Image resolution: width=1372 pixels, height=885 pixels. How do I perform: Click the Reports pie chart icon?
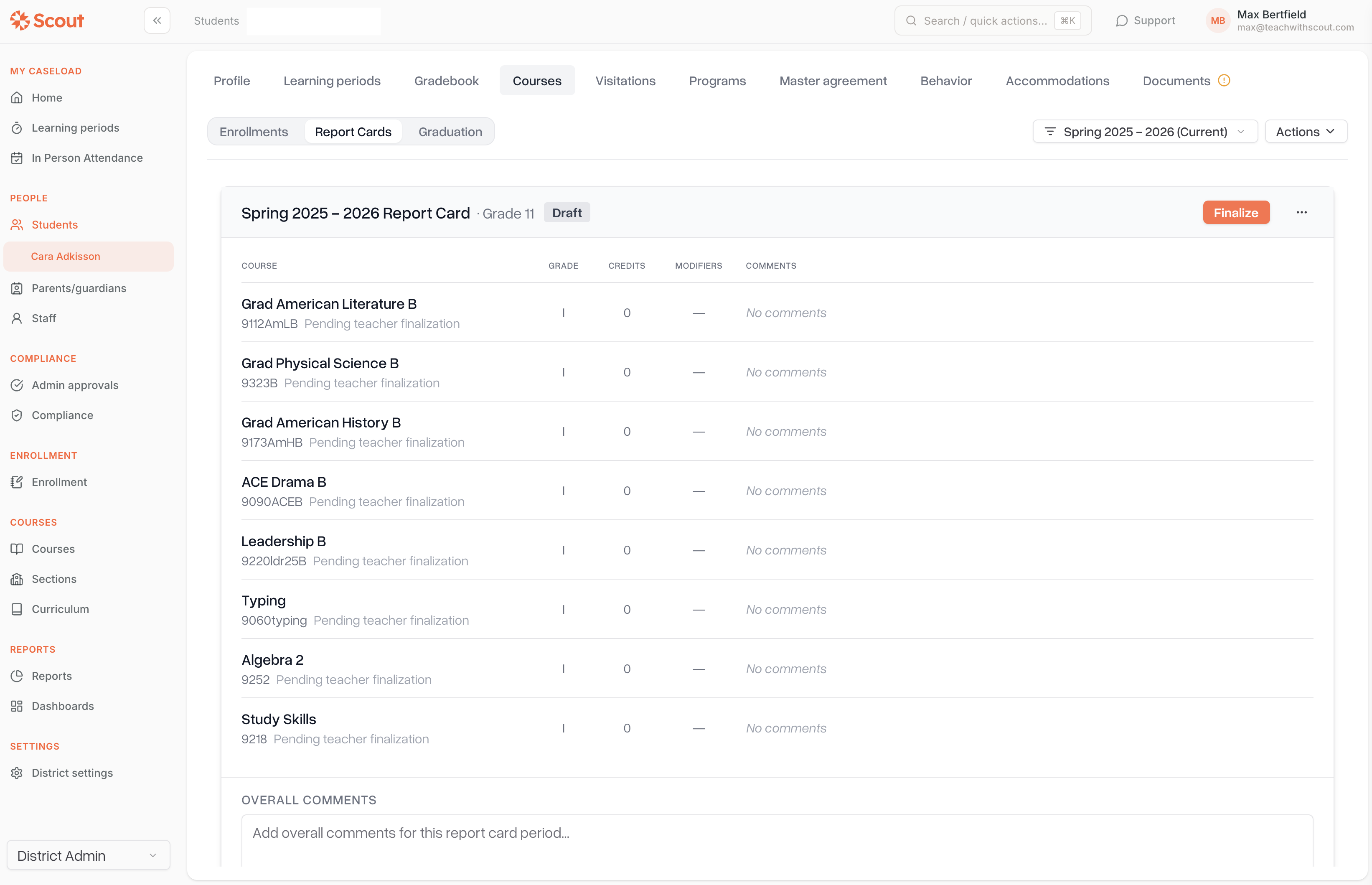coord(17,676)
